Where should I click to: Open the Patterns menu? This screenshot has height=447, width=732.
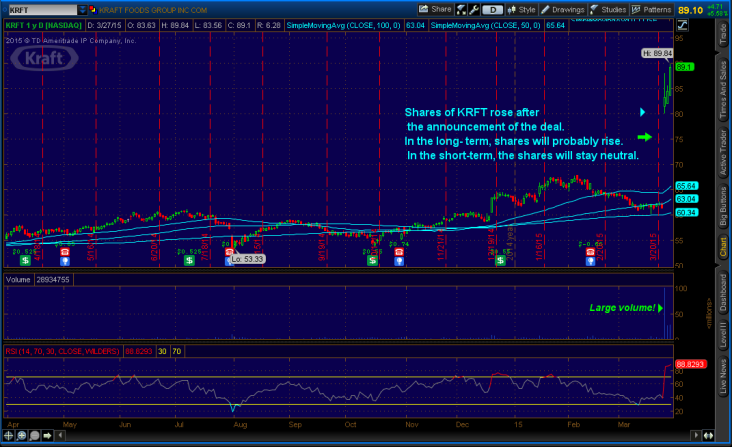(x=651, y=9)
